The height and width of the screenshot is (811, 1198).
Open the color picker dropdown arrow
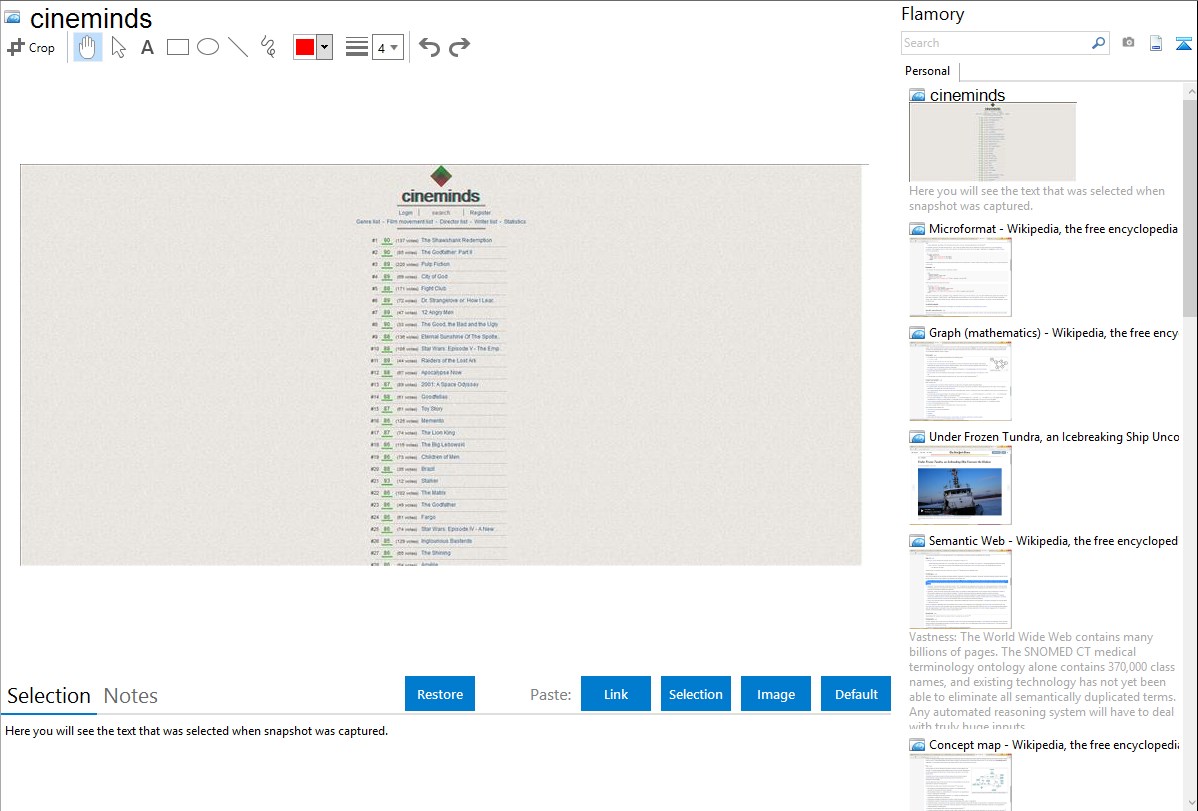coord(324,47)
